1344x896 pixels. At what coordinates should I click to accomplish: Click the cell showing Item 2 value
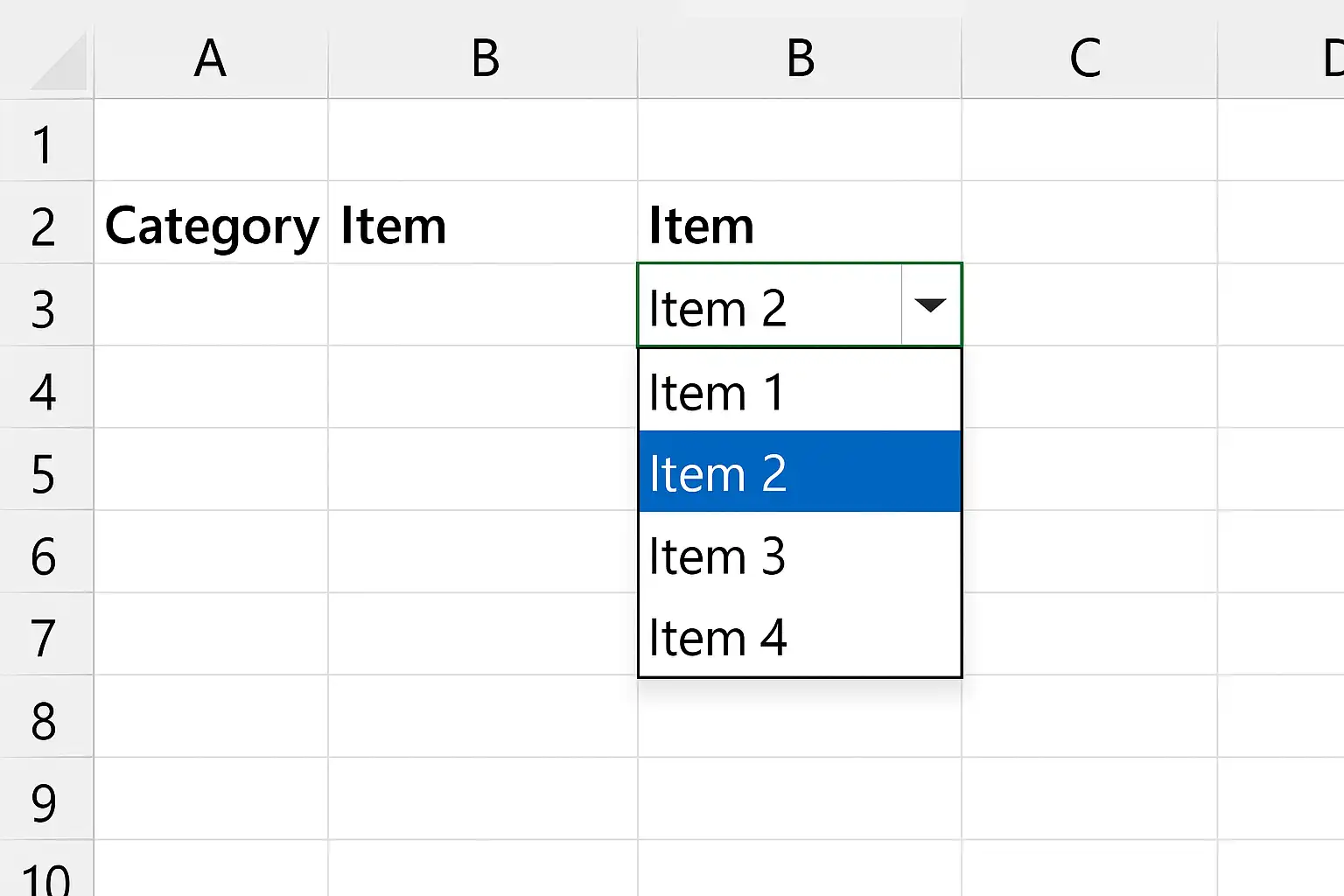[x=770, y=305]
